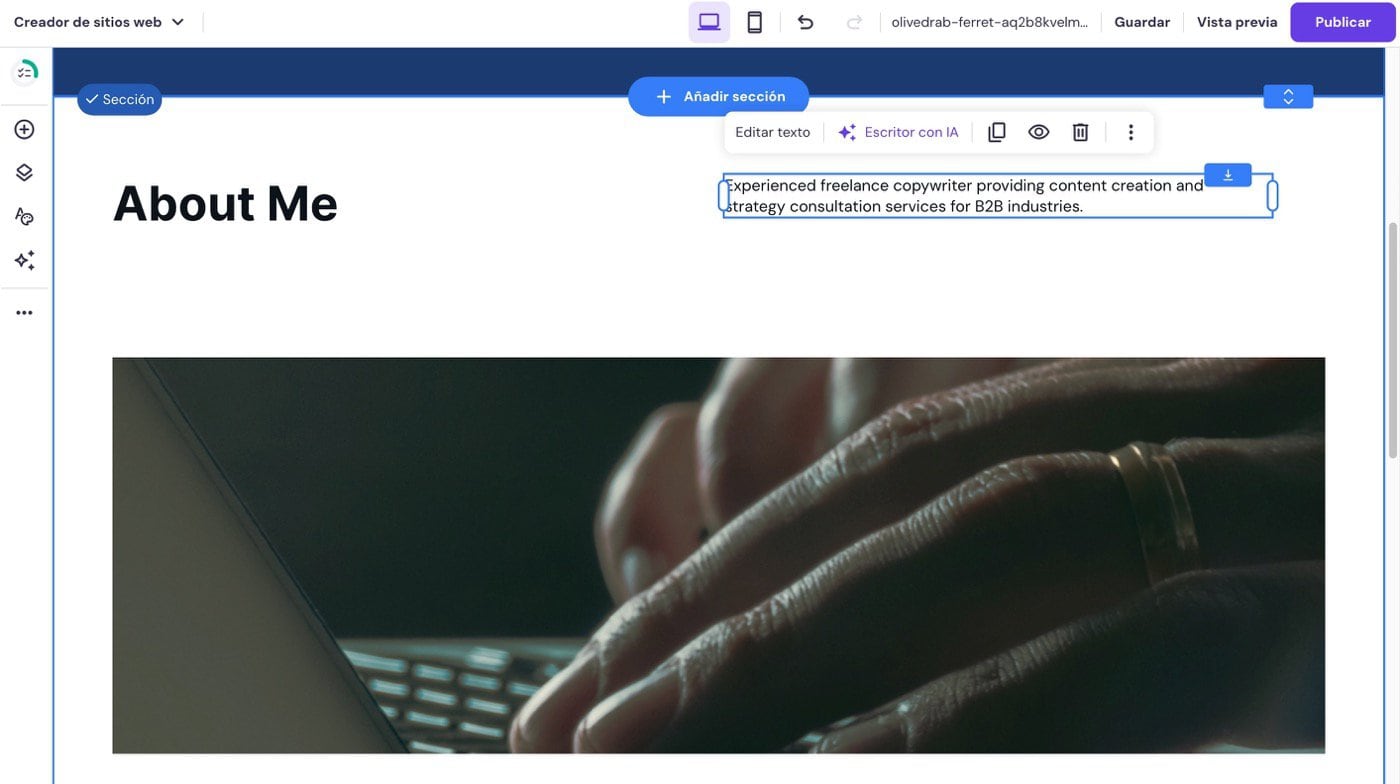Open the Creador de sitios web dropdown
The width and height of the screenshot is (1400, 784).
[x=99, y=22]
